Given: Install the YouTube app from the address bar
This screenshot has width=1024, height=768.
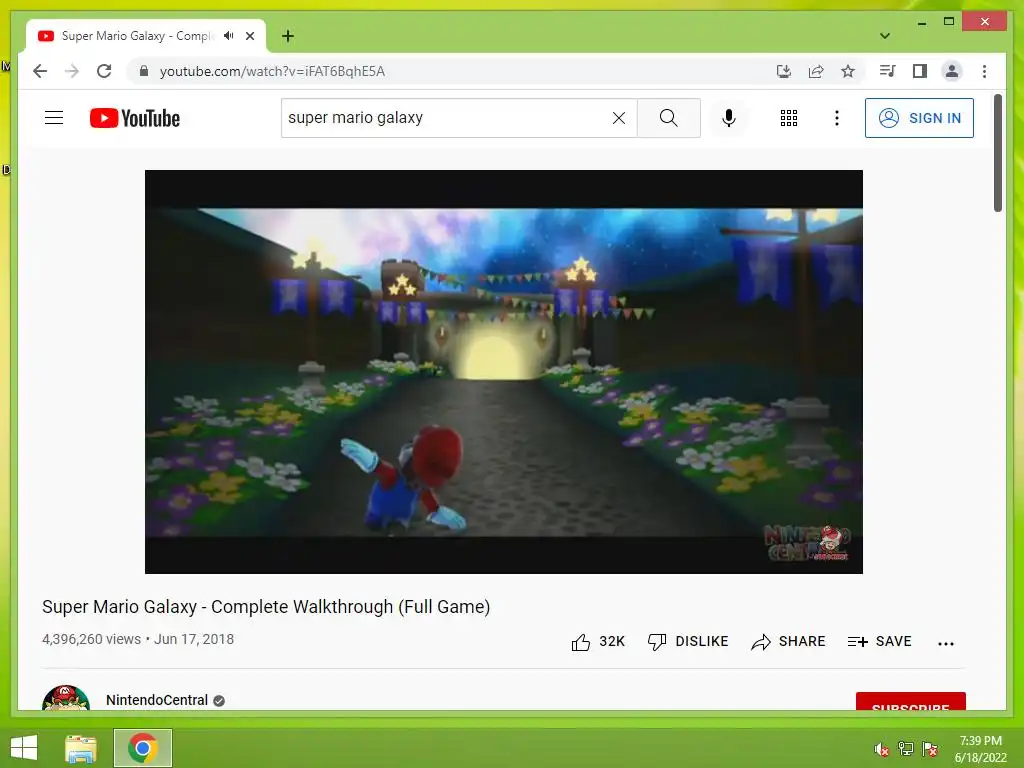Looking at the screenshot, I should click(x=784, y=71).
